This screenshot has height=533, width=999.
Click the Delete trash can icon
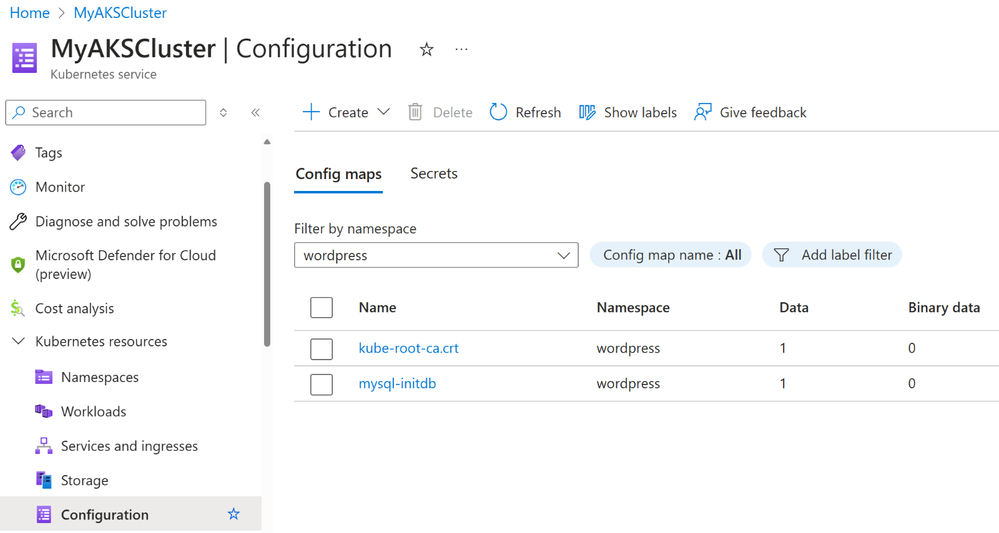(x=415, y=112)
